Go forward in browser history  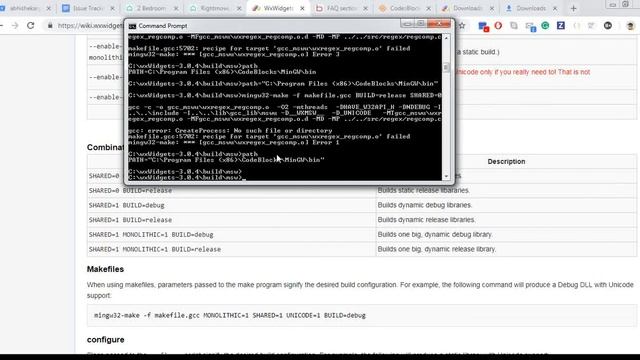(15, 26)
